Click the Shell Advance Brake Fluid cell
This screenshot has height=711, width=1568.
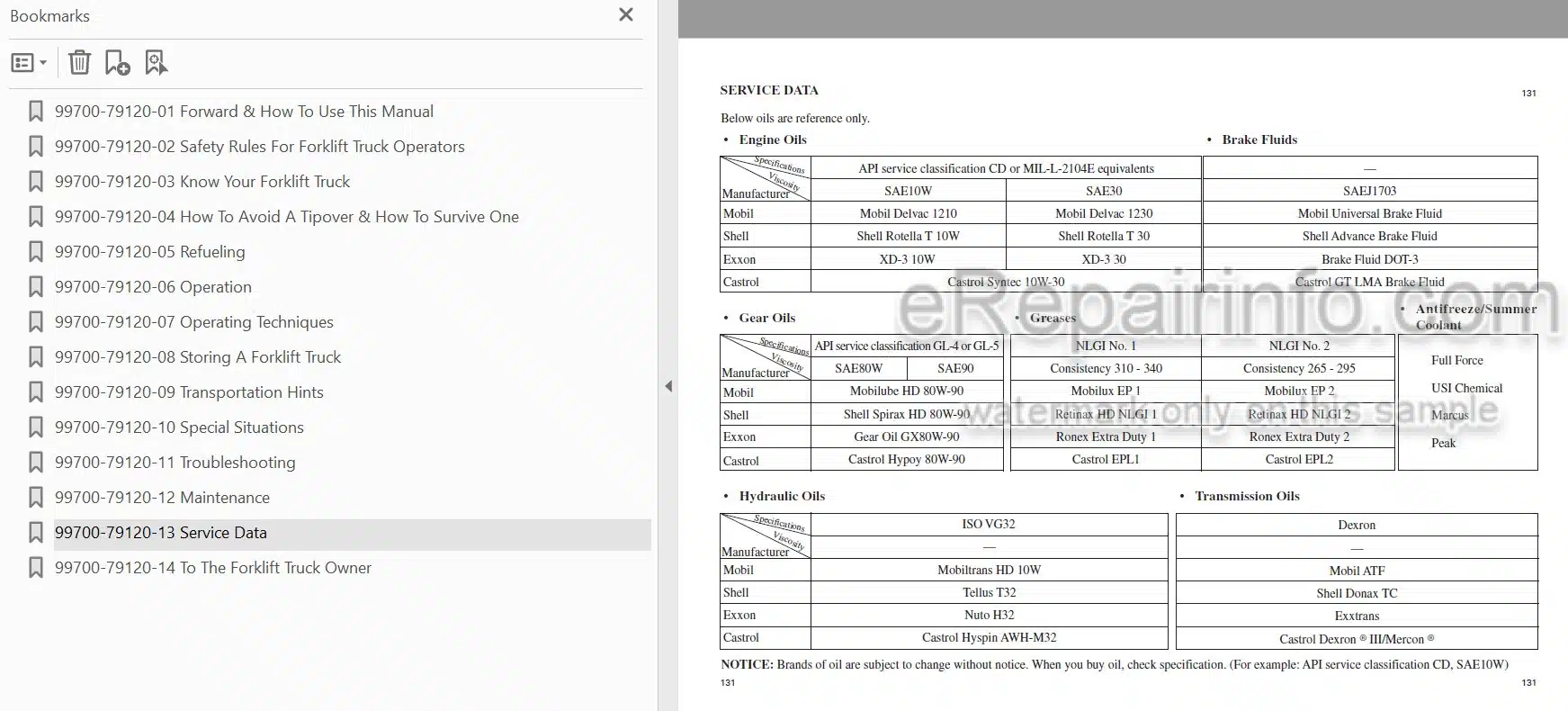pyautogui.click(x=1369, y=236)
